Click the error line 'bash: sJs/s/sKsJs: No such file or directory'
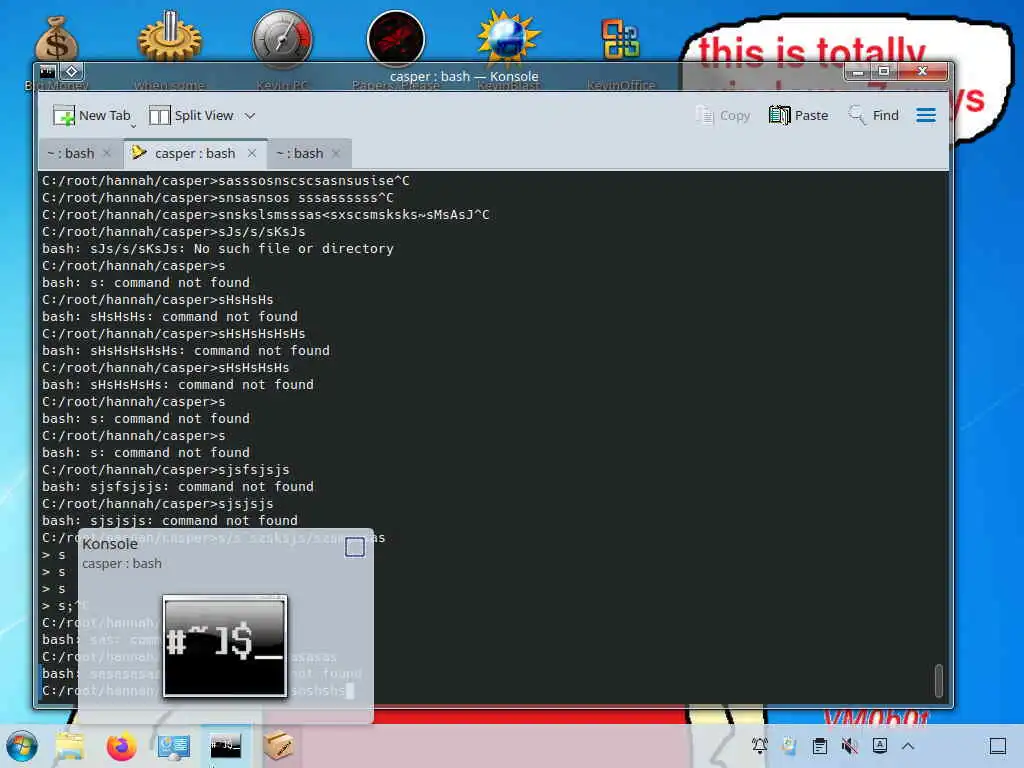Image resolution: width=1024 pixels, height=768 pixels. (218, 249)
